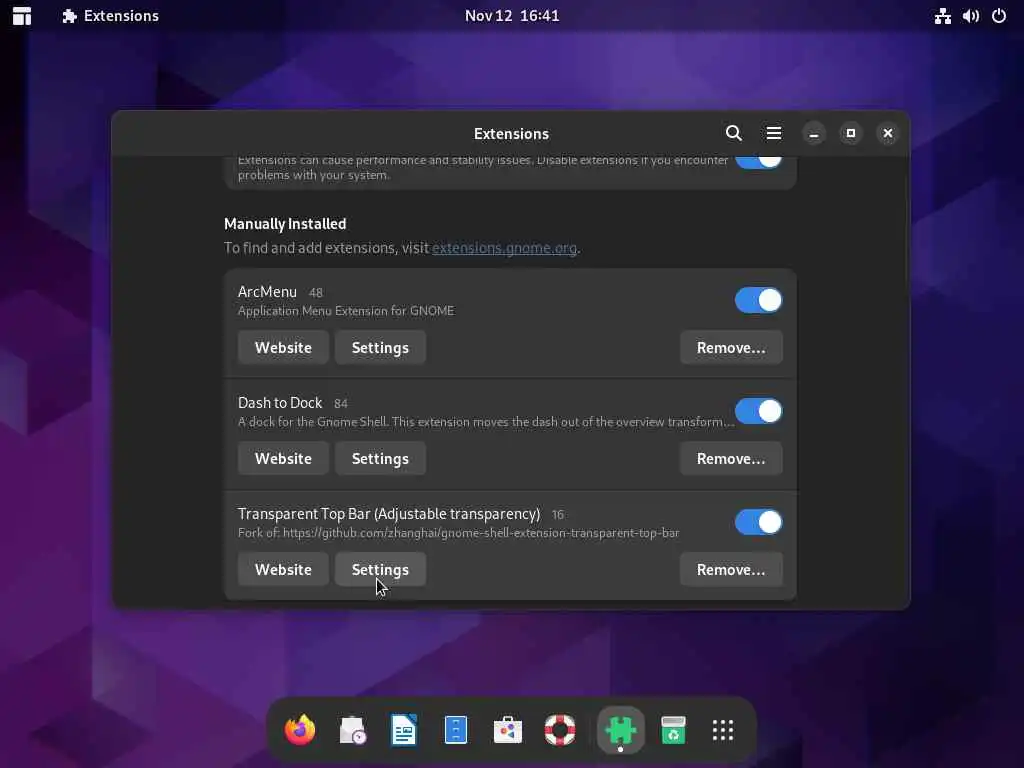The height and width of the screenshot is (768, 1024).
Task: Show all applications grid
Action: click(x=723, y=729)
